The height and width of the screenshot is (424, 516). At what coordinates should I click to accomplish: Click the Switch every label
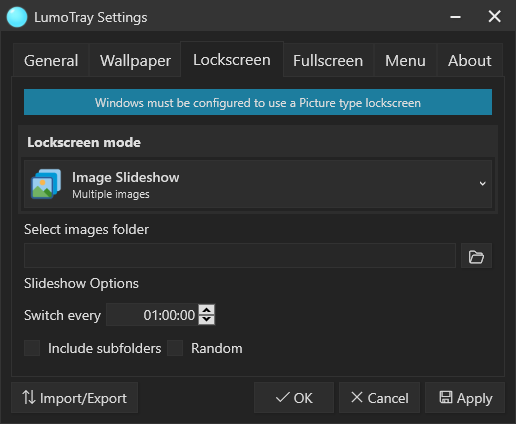pos(62,315)
